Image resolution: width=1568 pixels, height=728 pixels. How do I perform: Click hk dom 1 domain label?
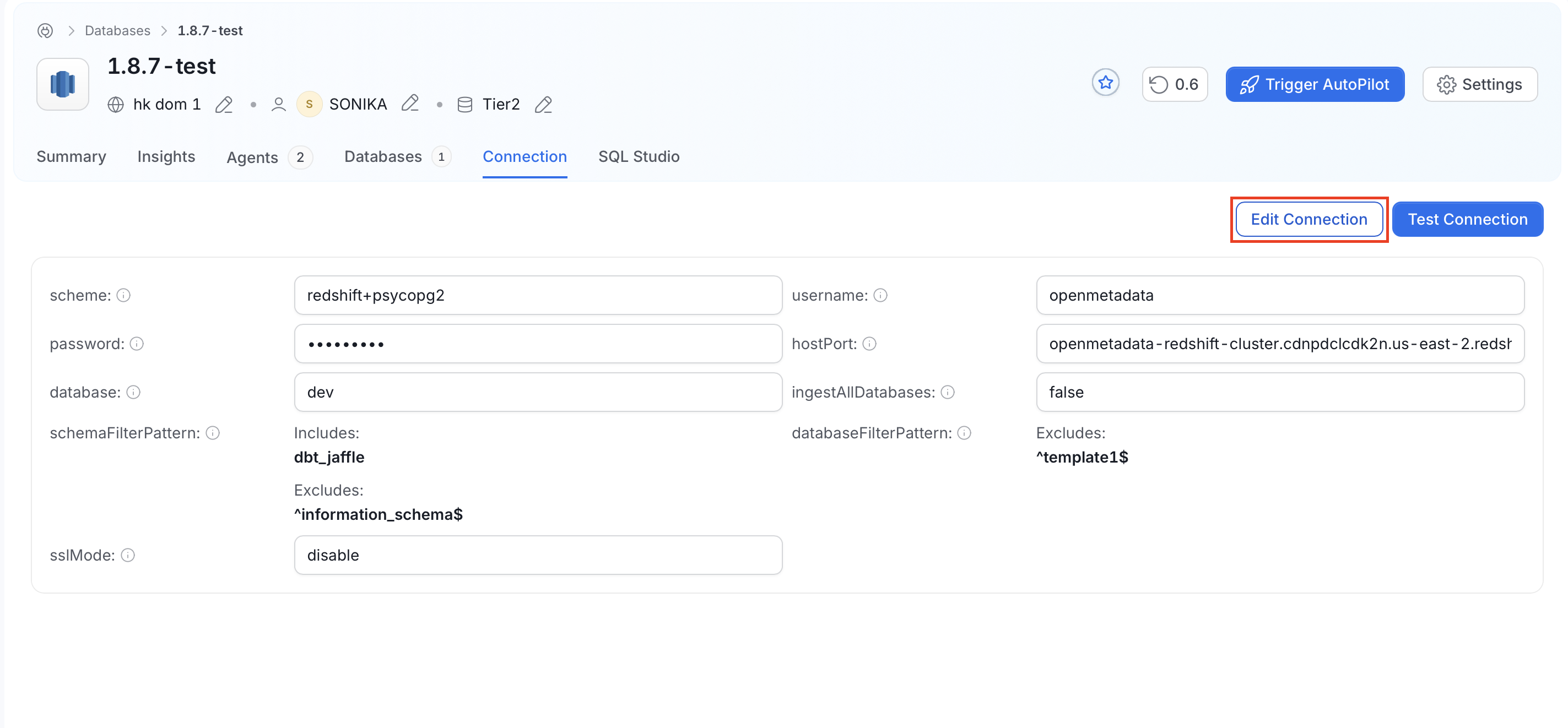coord(167,105)
